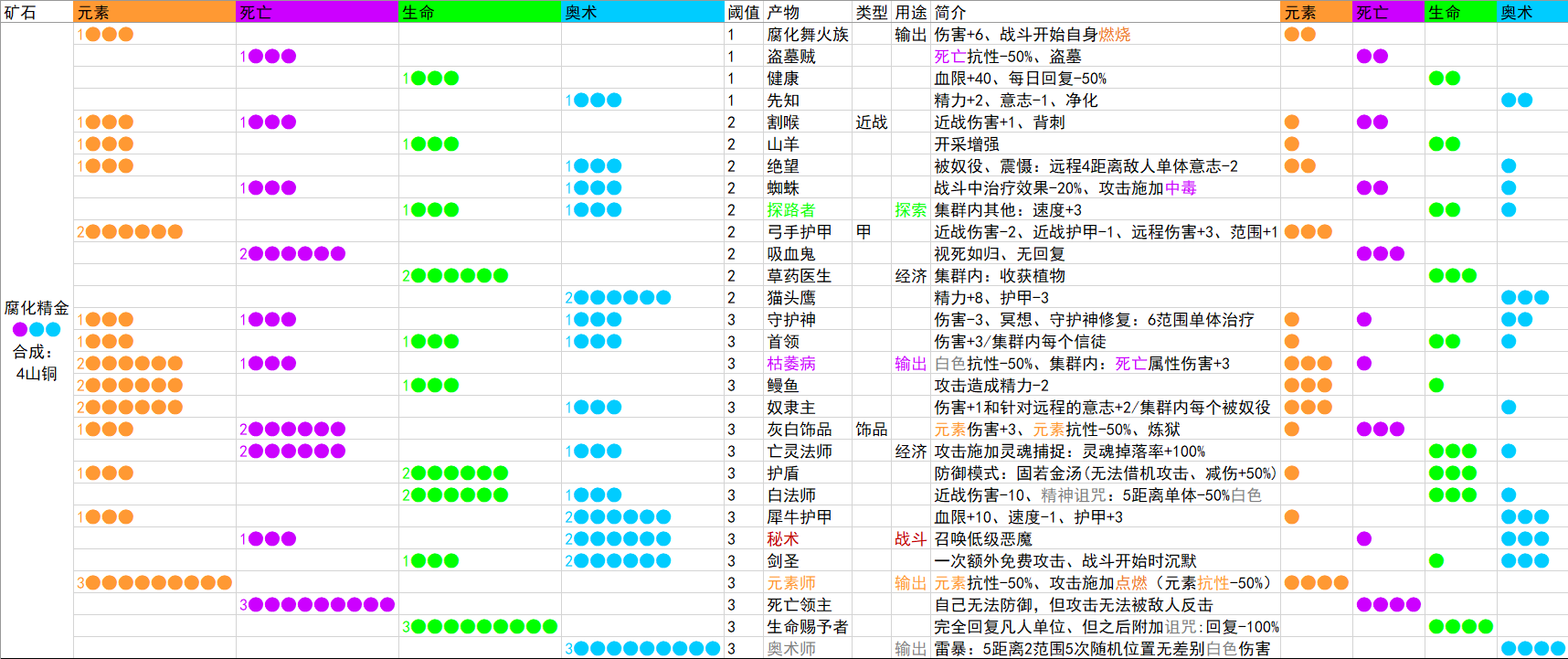Select the 矿石 header cell
Image resolution: width=1568 pixels, height=659 pixels.
[x=37, y=12]
